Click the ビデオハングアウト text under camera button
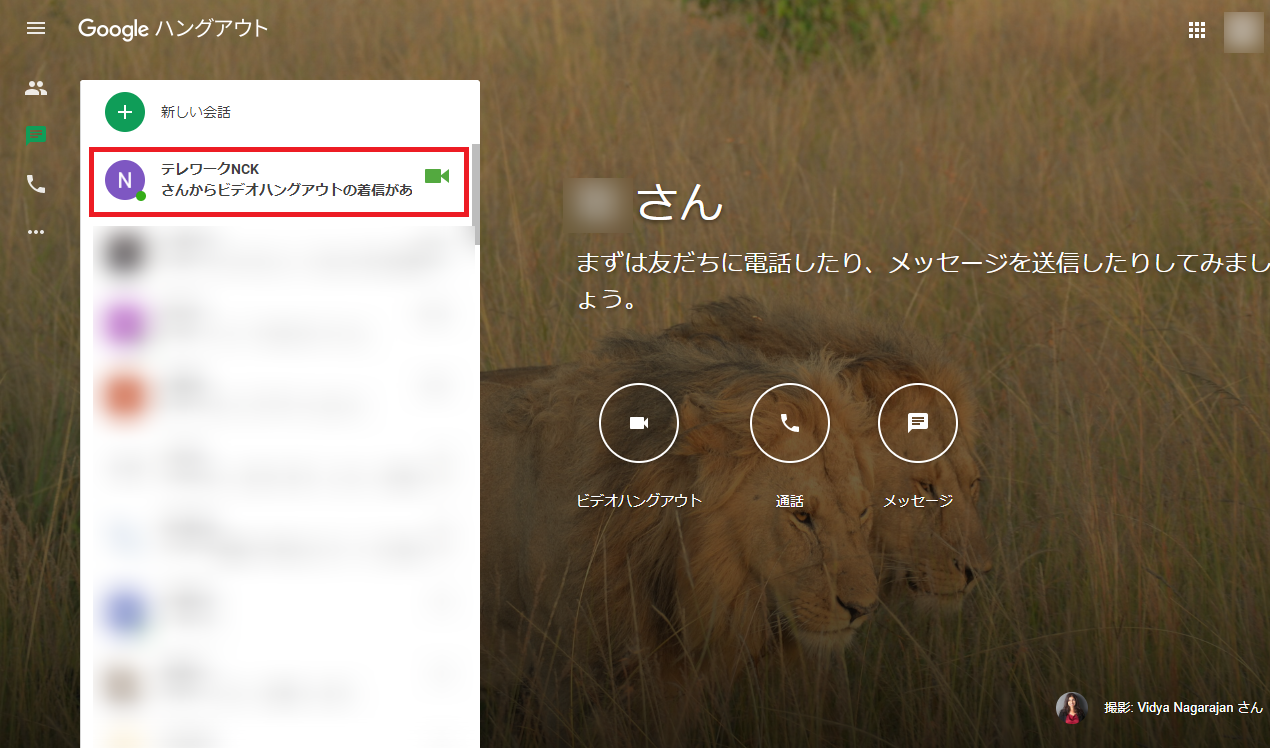Viewport: 1270px width, 748px height. (x=639, y=501)
